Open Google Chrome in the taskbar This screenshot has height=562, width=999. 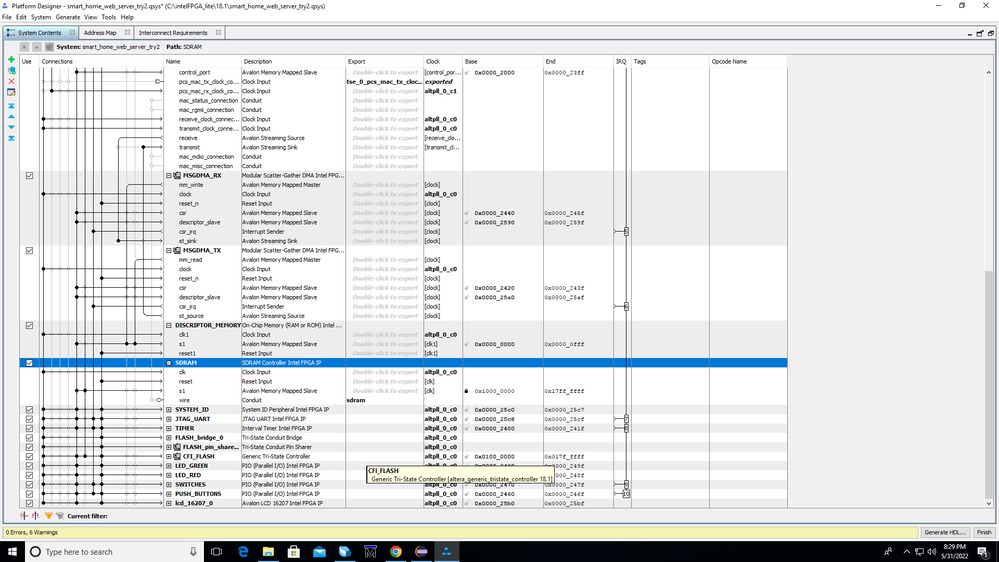pyautogui.click(x=396, y=552)
